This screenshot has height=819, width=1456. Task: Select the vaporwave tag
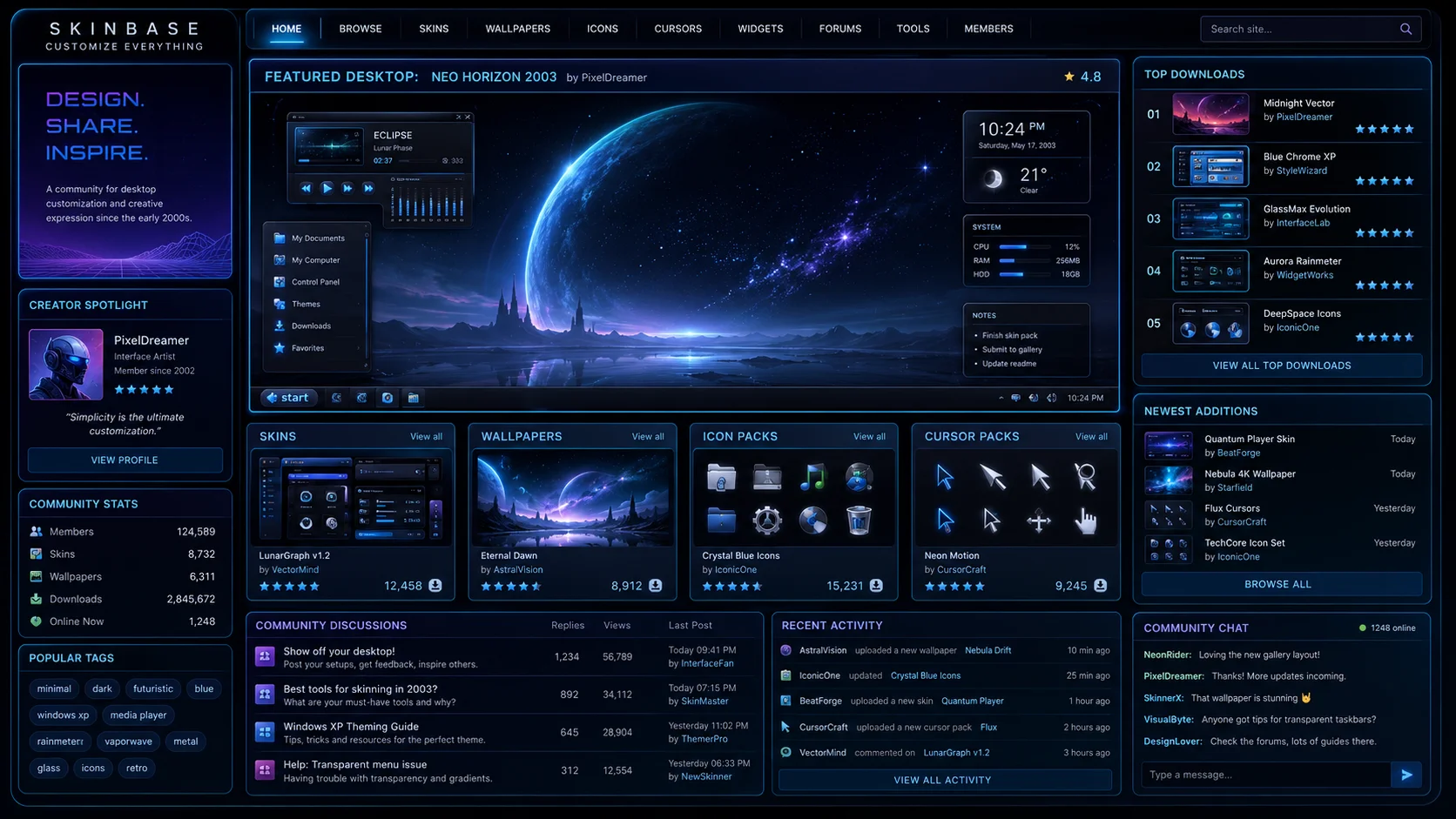click(128, 742)
